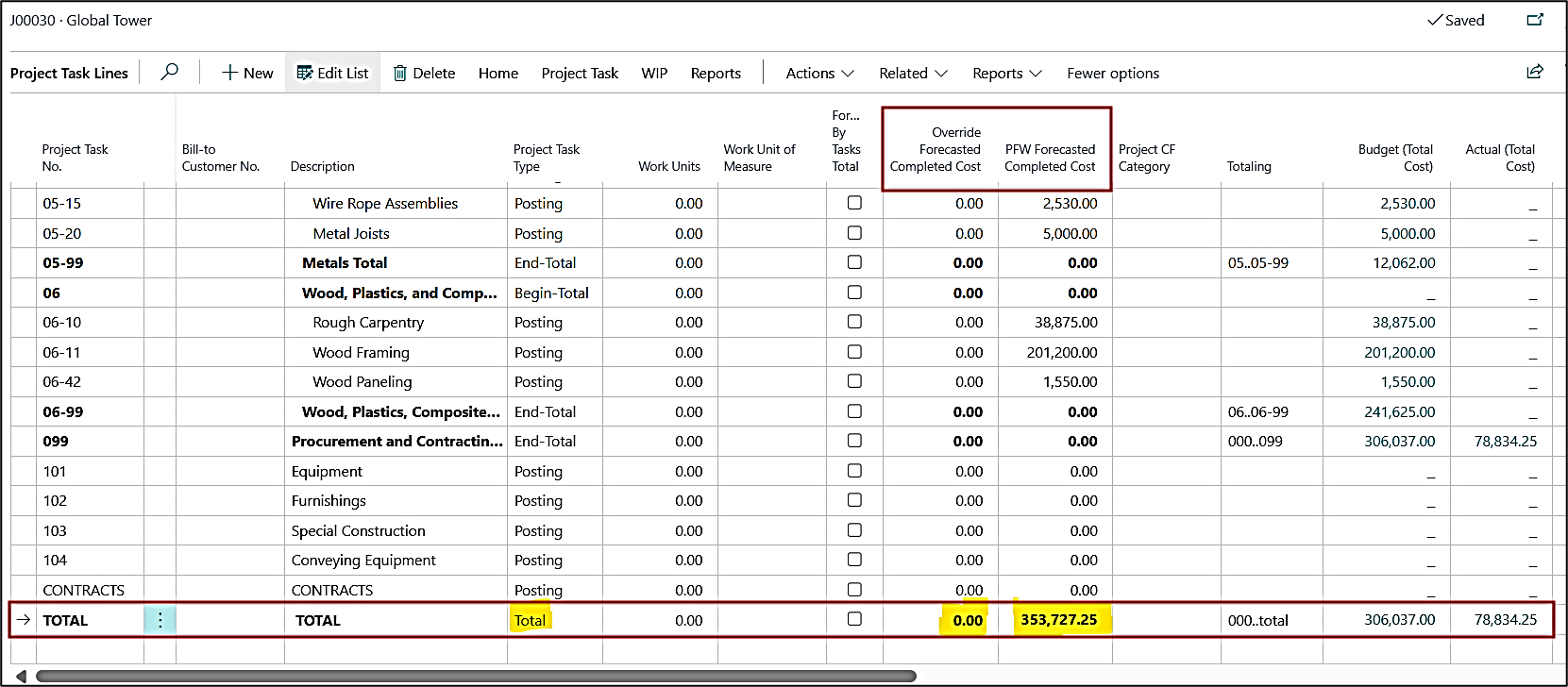Click totaling value 000..099
Screen dimensions: 1568x687
[x=1256, y=441]
